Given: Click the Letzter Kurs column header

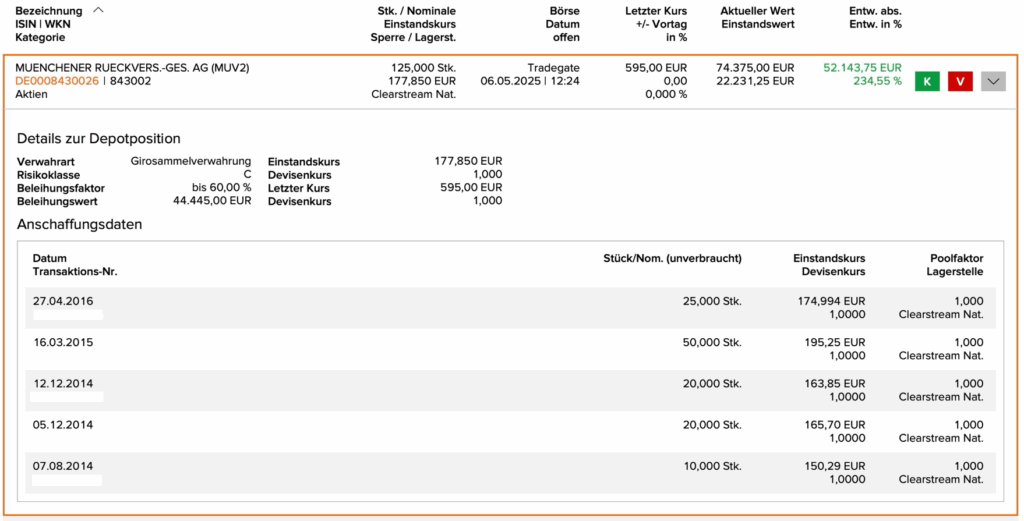Looking at the screenshot, I should [x=656, y=11].
